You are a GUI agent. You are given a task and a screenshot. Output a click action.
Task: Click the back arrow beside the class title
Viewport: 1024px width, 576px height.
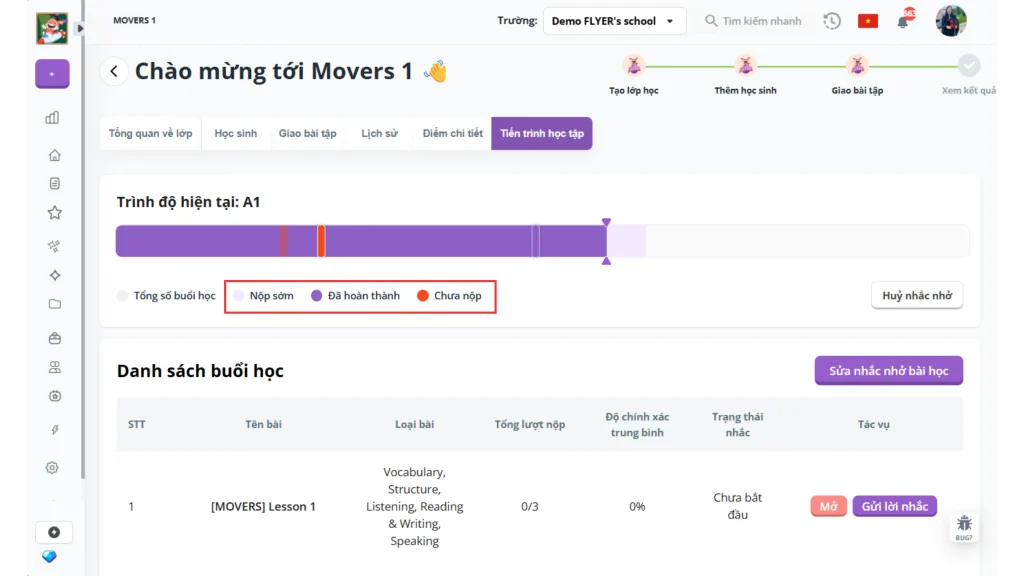(114, 71)
